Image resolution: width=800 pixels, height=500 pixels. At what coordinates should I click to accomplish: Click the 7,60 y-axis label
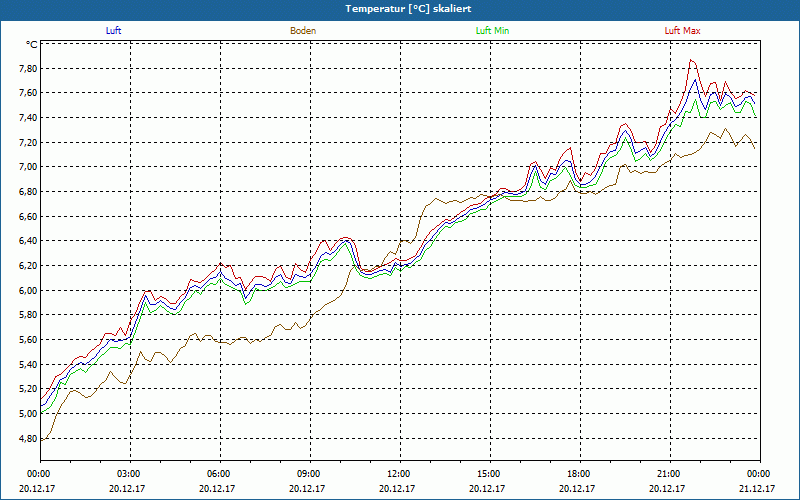click(x=28, y=93)
